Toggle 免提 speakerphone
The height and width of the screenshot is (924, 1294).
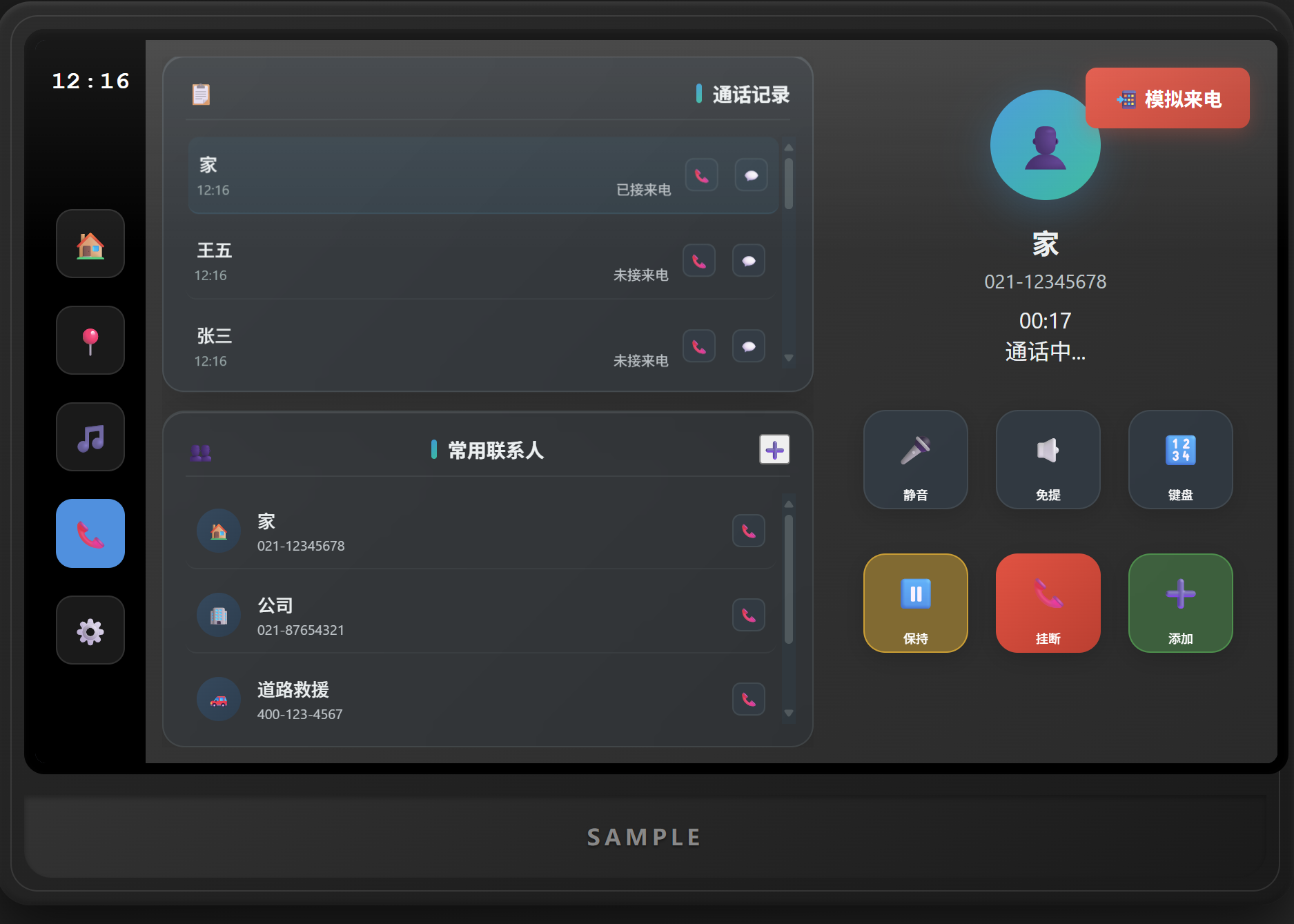(1048, 460)
